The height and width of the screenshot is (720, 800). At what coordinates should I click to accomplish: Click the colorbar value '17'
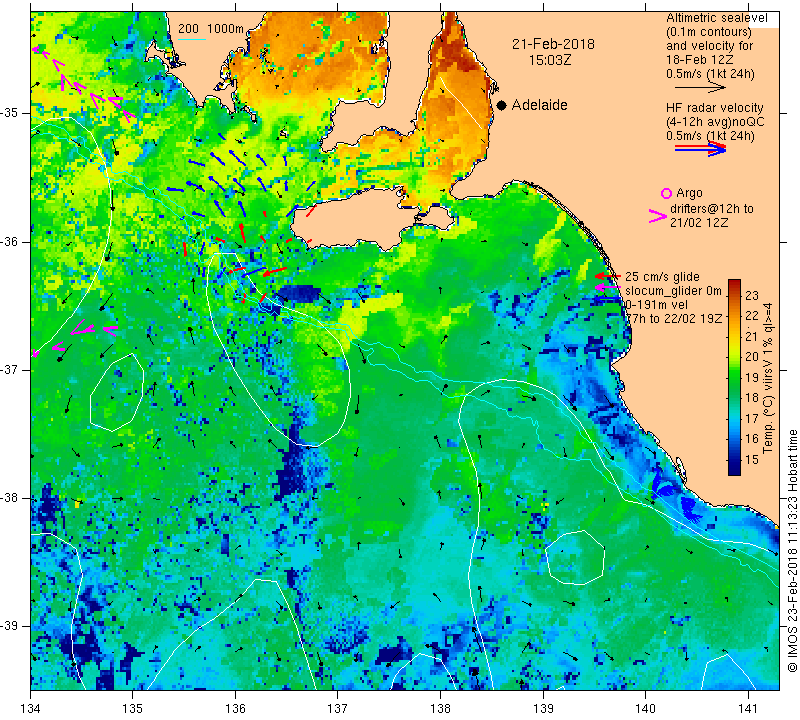click(x=752, y=418)
